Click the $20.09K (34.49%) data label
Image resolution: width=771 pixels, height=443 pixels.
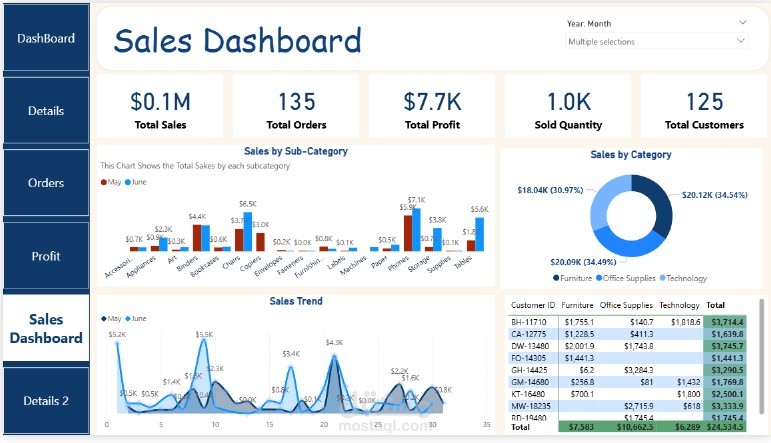click(x=583, y=262)
